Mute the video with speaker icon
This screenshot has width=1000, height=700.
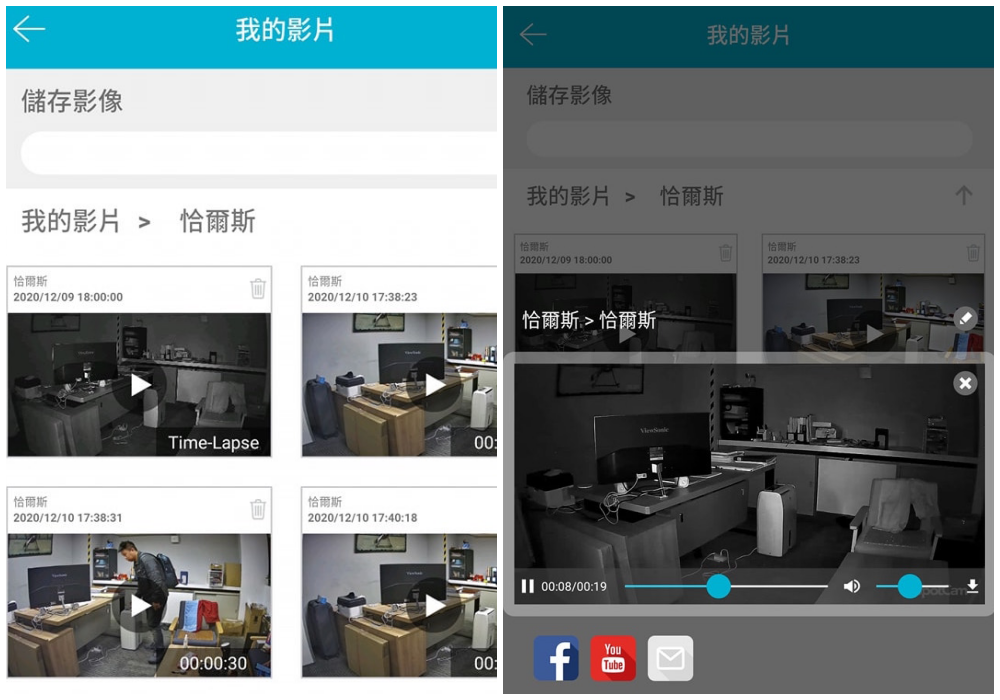tap(852, 586)
